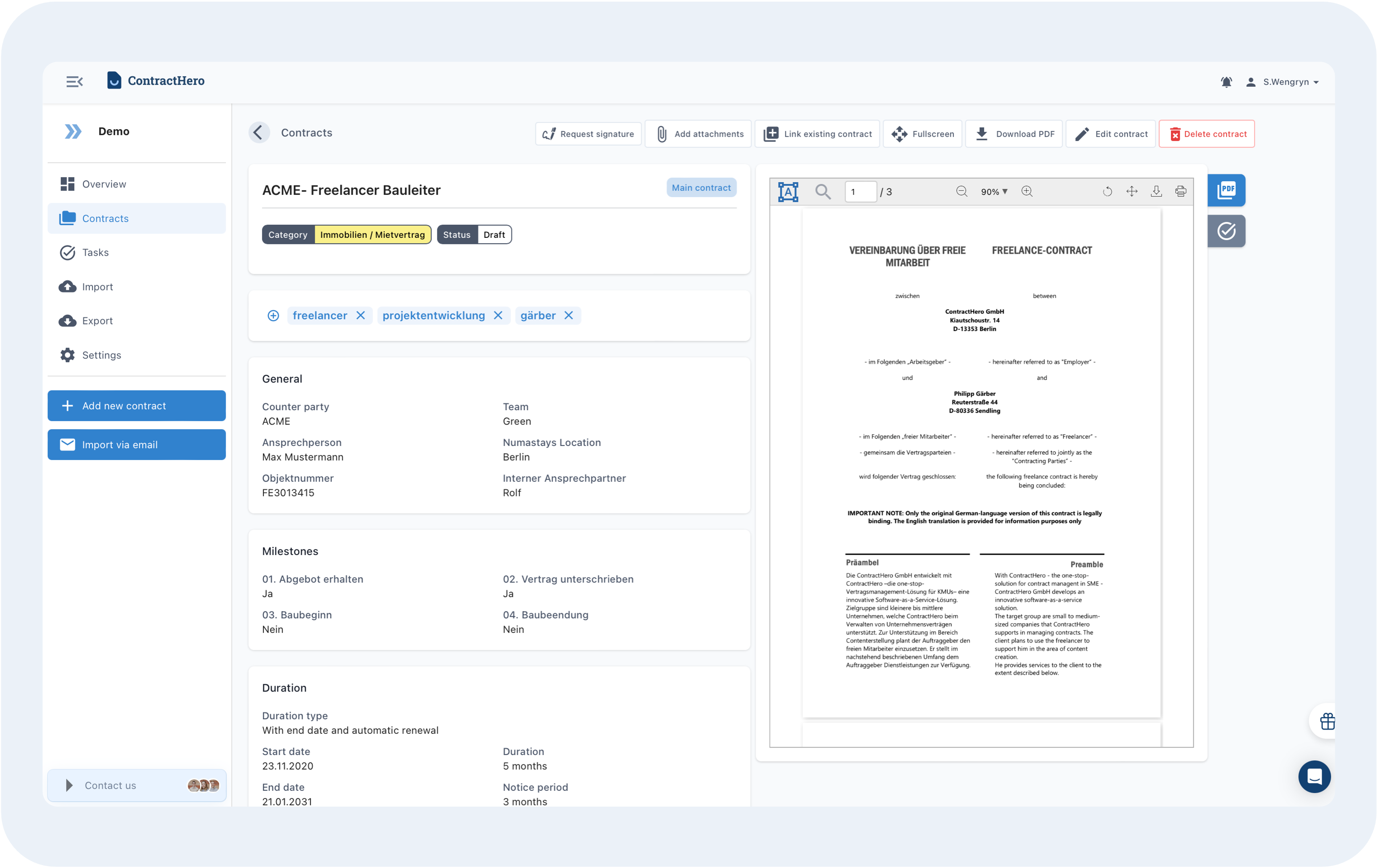The width and height of the screenshot is (1377, 868).
Task: Click the Delete contract button
Action: coord(1207,134)
